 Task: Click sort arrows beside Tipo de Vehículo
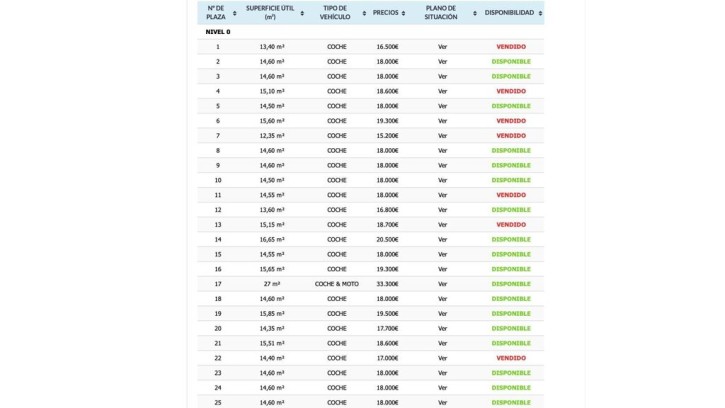[x=363, y=13]
